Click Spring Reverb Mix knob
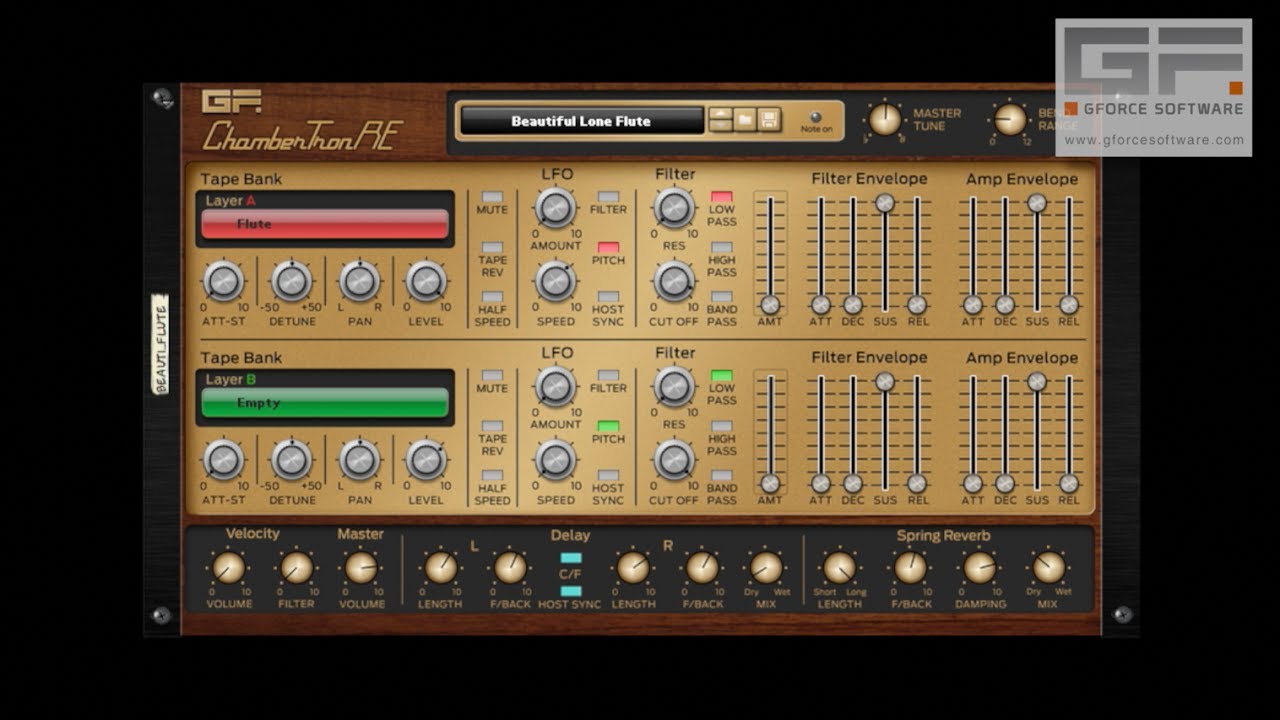The width and height of the screenshot is (1280, 720). click(x=1049, y=568)
